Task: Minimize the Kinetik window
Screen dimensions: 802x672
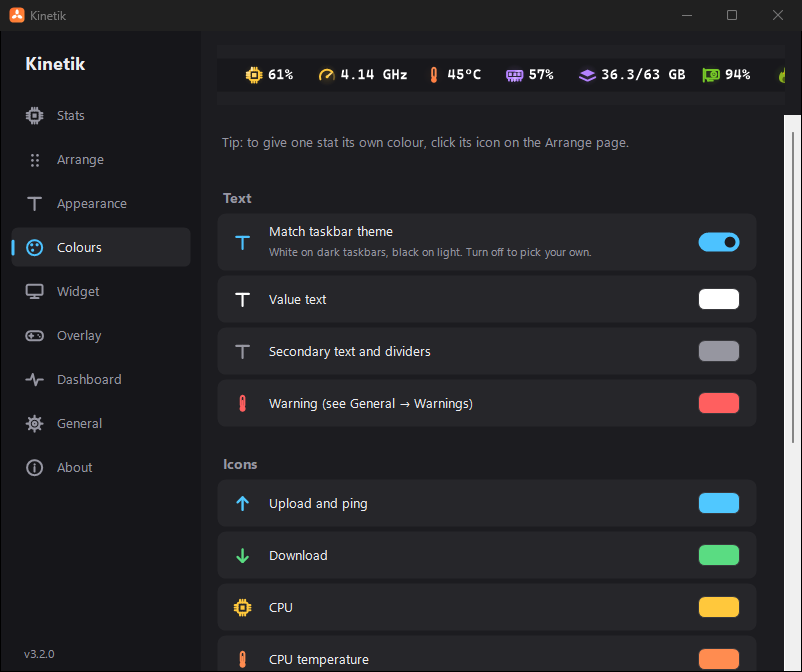Action: click(x=687, y=15)
